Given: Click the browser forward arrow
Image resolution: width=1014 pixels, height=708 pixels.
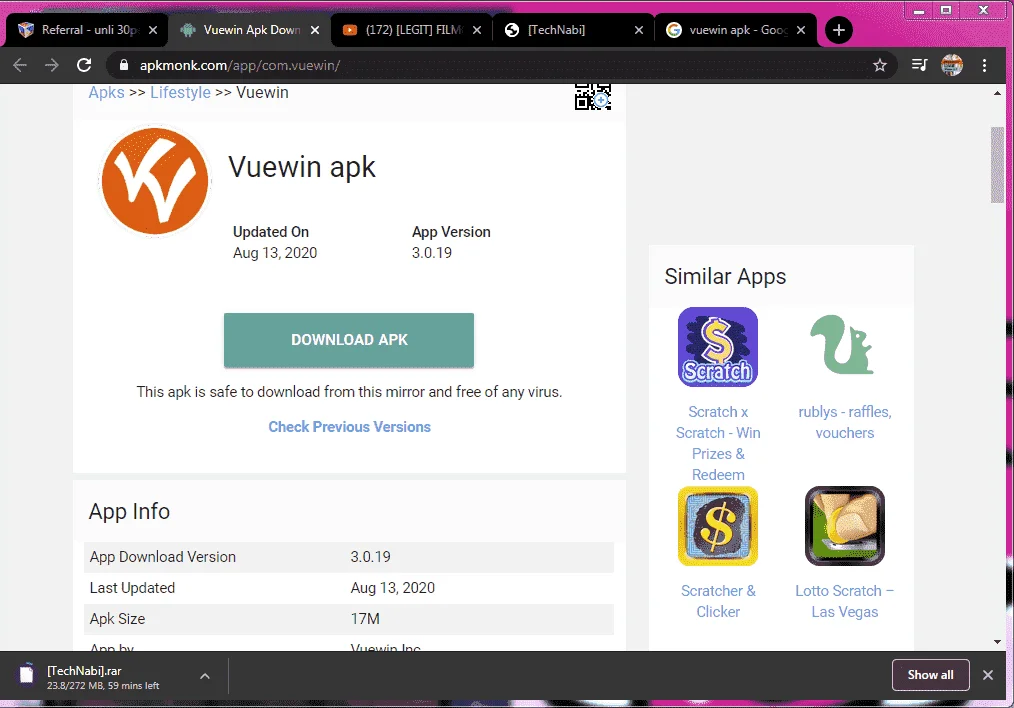Looking at the screenshot, I should (52, 65).
